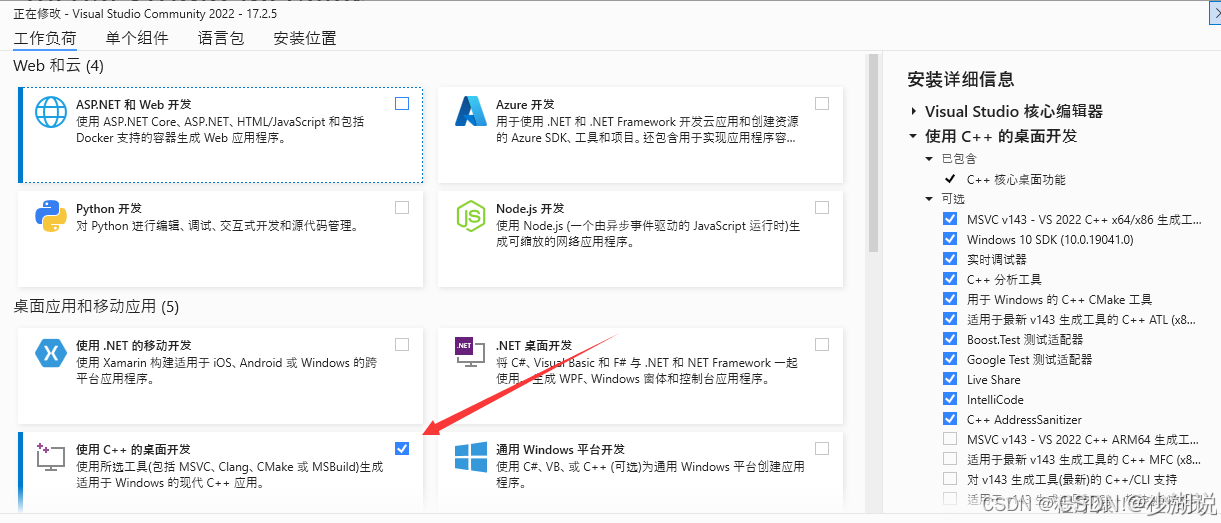
Task: Switch to the 安装位置 tab
Action: tap(305, 38)
